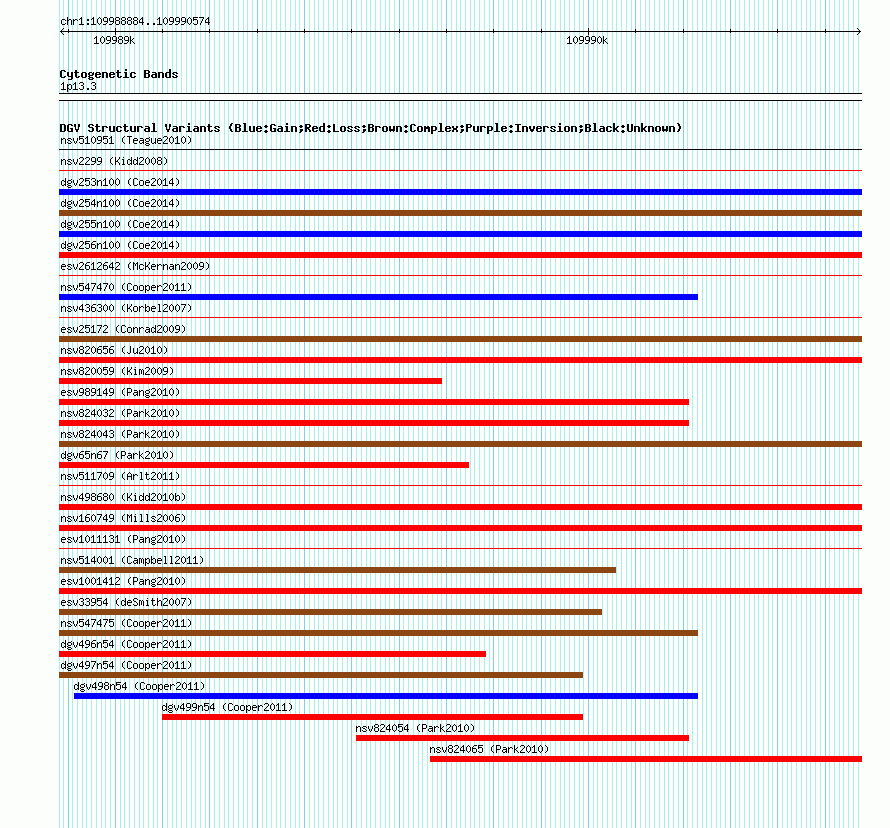Open esv2612642 (McKernan2009) variant label
Viewport: 890px width, 828px height.
pyautogui.click(x=135, y=266)
